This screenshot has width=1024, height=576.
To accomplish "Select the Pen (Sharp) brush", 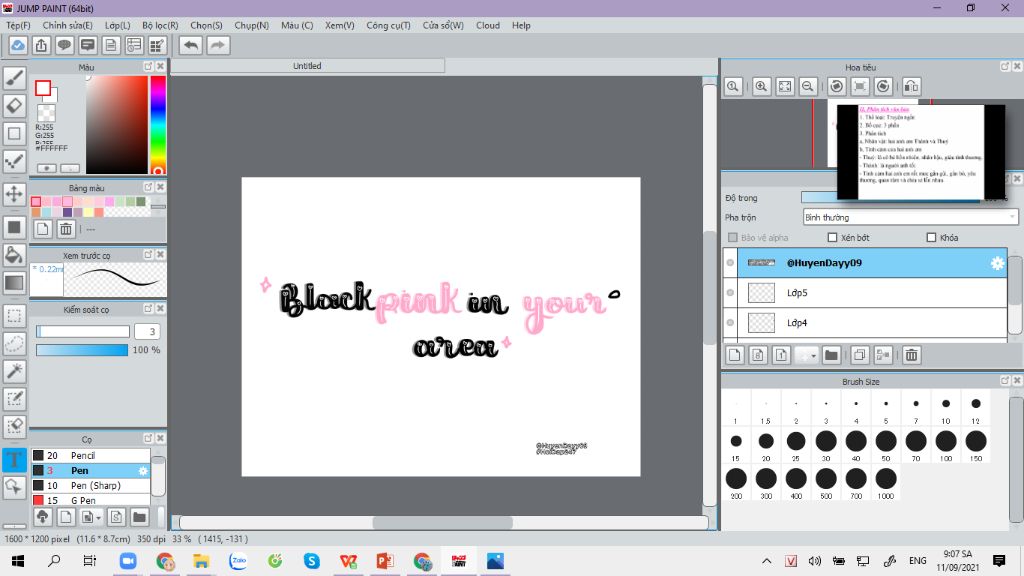I will (91, 485).
